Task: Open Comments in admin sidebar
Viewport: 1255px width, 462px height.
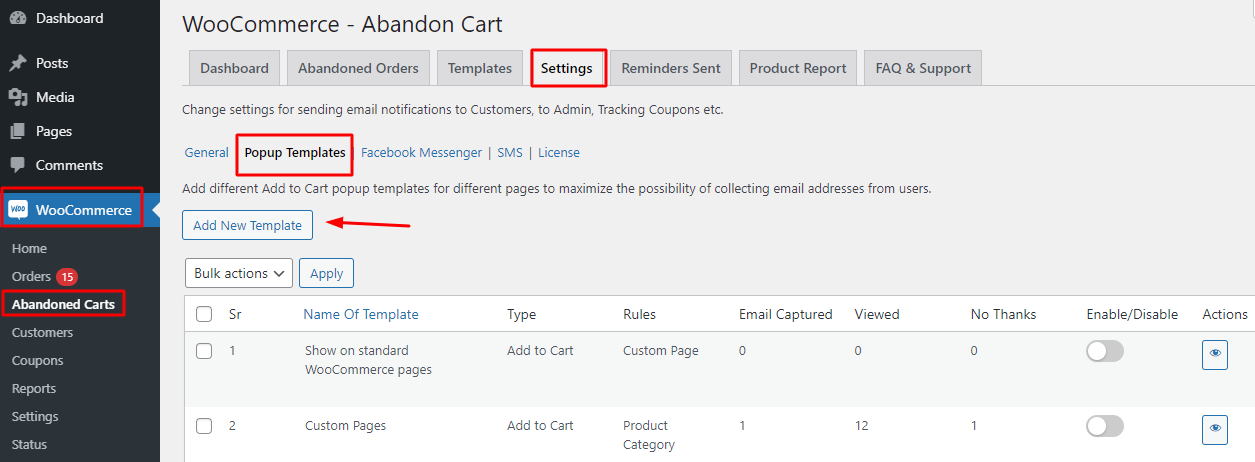Action: (69, 165)
